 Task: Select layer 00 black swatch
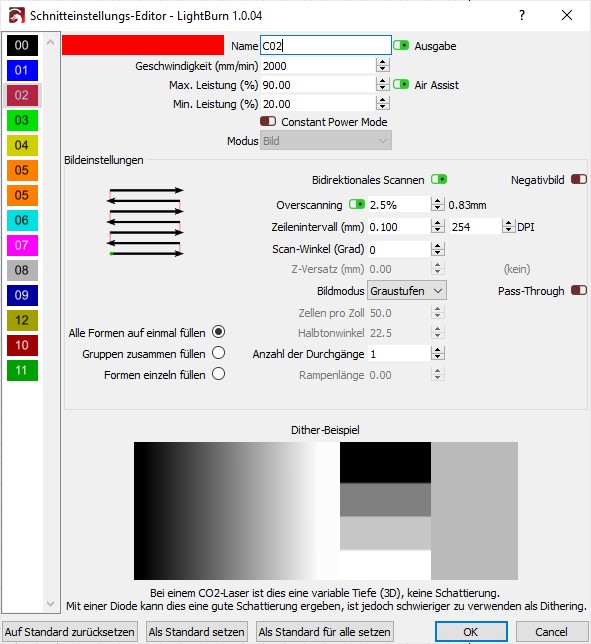coord(22,45)
